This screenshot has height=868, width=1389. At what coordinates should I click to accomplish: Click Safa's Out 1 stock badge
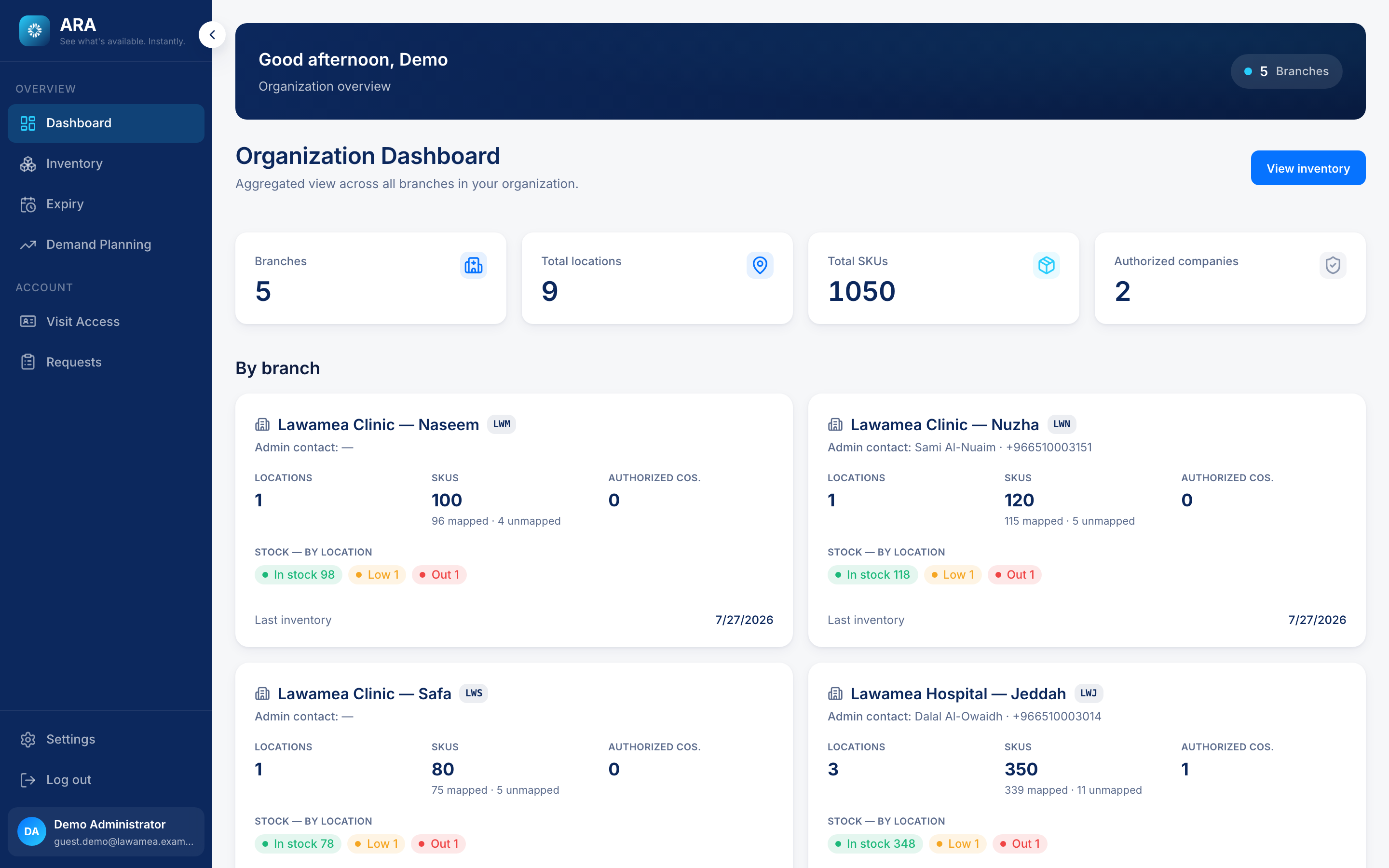(x=438, y=844)
